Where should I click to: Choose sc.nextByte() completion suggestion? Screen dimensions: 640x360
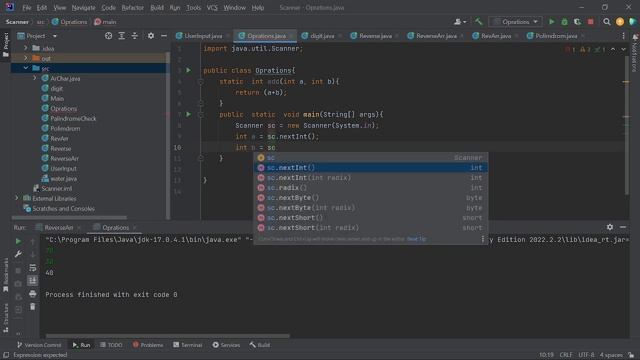[371, 198]
